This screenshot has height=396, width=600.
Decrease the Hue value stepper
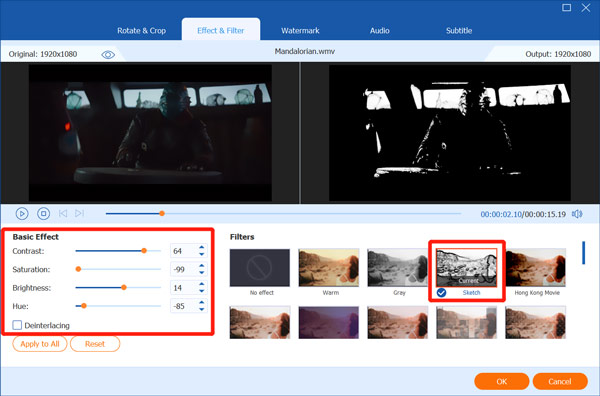(x=202, y=310)
